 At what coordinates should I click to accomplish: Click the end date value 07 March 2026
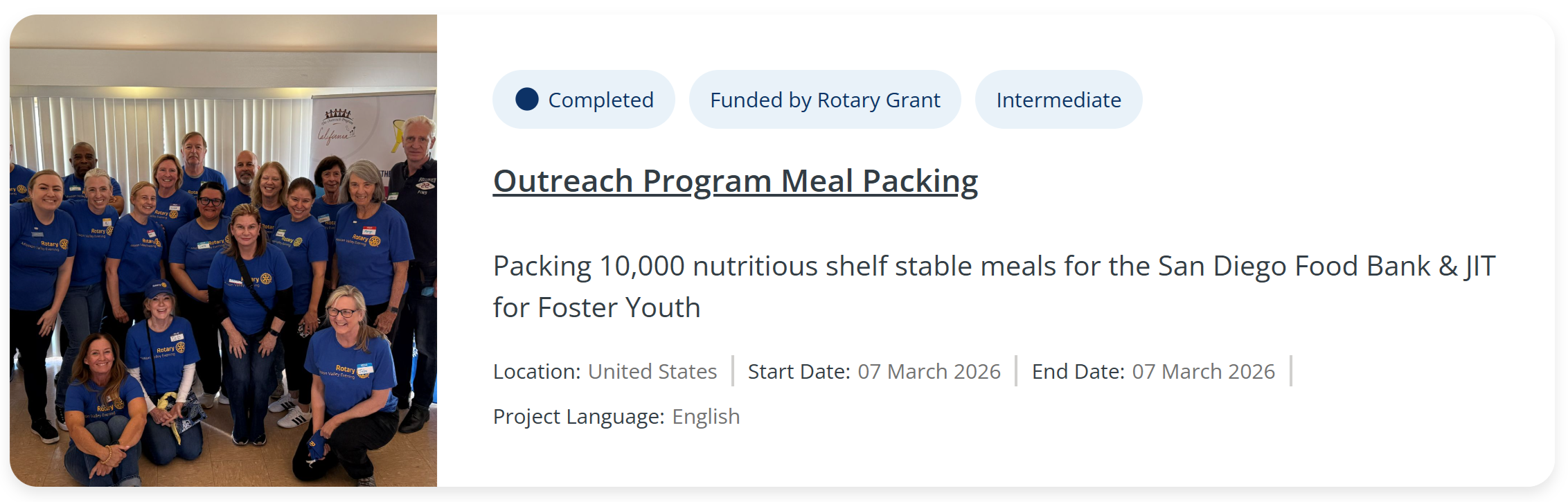coord(1203,372)
